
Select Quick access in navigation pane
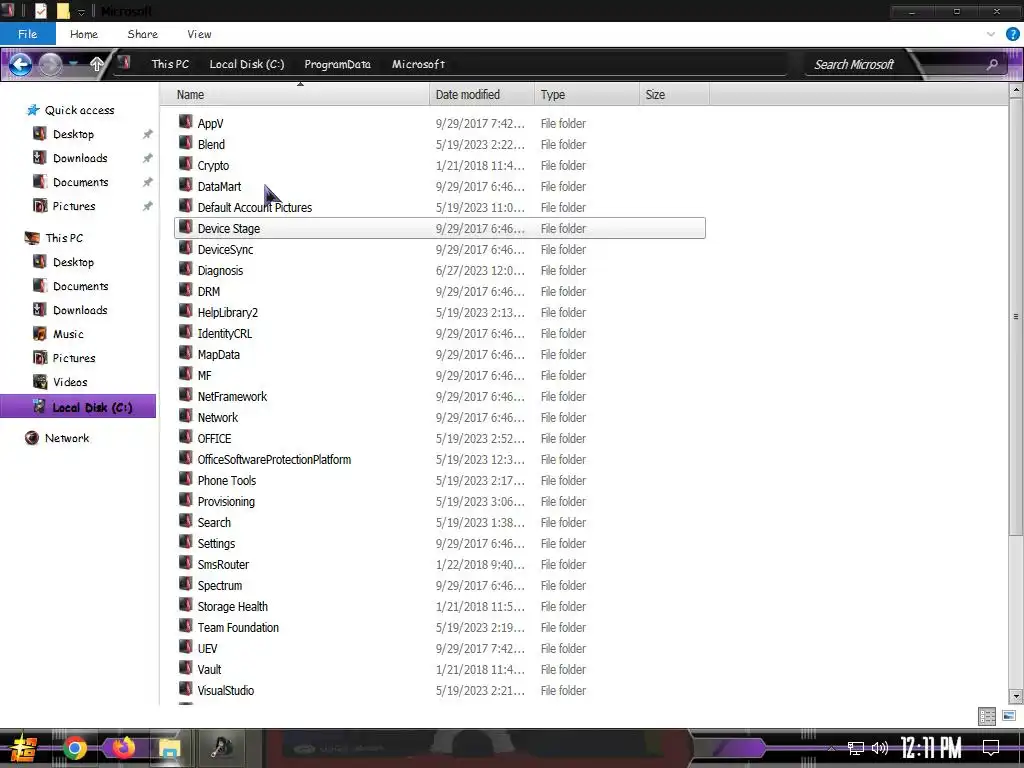tap(79, 110)
